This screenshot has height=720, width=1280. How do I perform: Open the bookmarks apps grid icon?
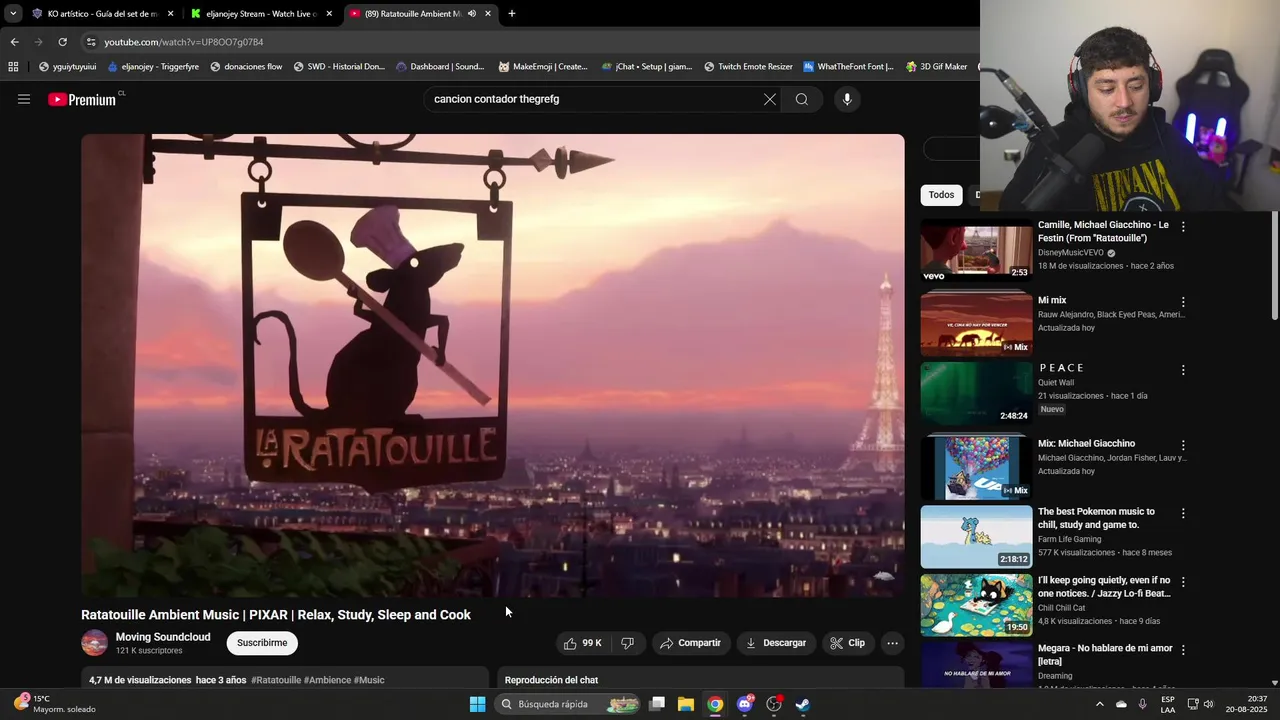click(x=13, y=67)
